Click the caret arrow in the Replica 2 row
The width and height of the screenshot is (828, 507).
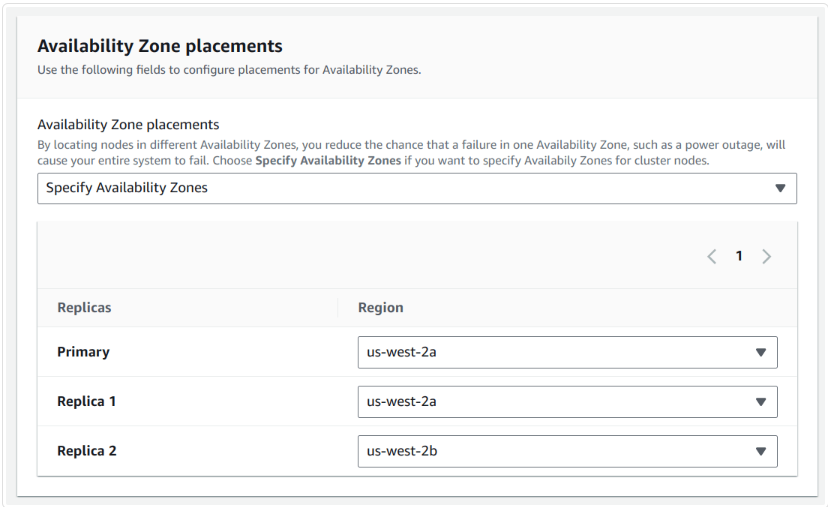(x=760, y=451)
